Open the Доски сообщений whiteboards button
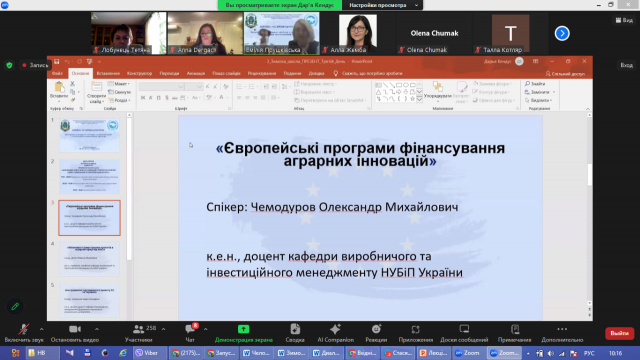 pyautogui.click(x=464, y=333)
